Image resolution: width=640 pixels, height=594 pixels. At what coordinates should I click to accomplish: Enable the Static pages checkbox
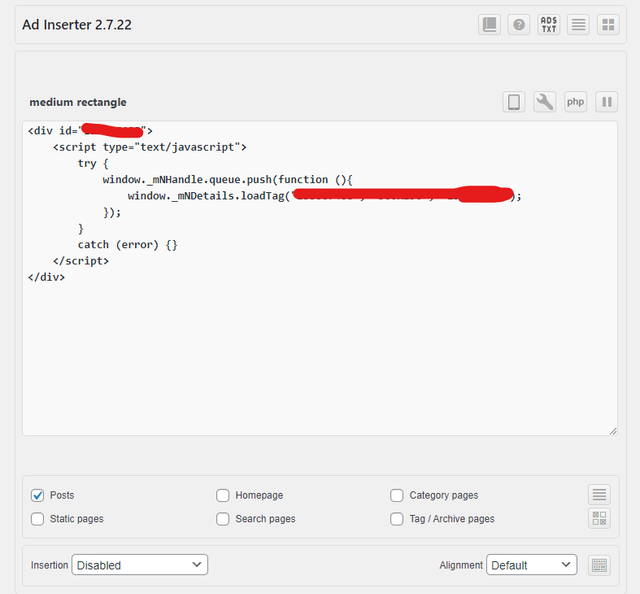[38, 519]
